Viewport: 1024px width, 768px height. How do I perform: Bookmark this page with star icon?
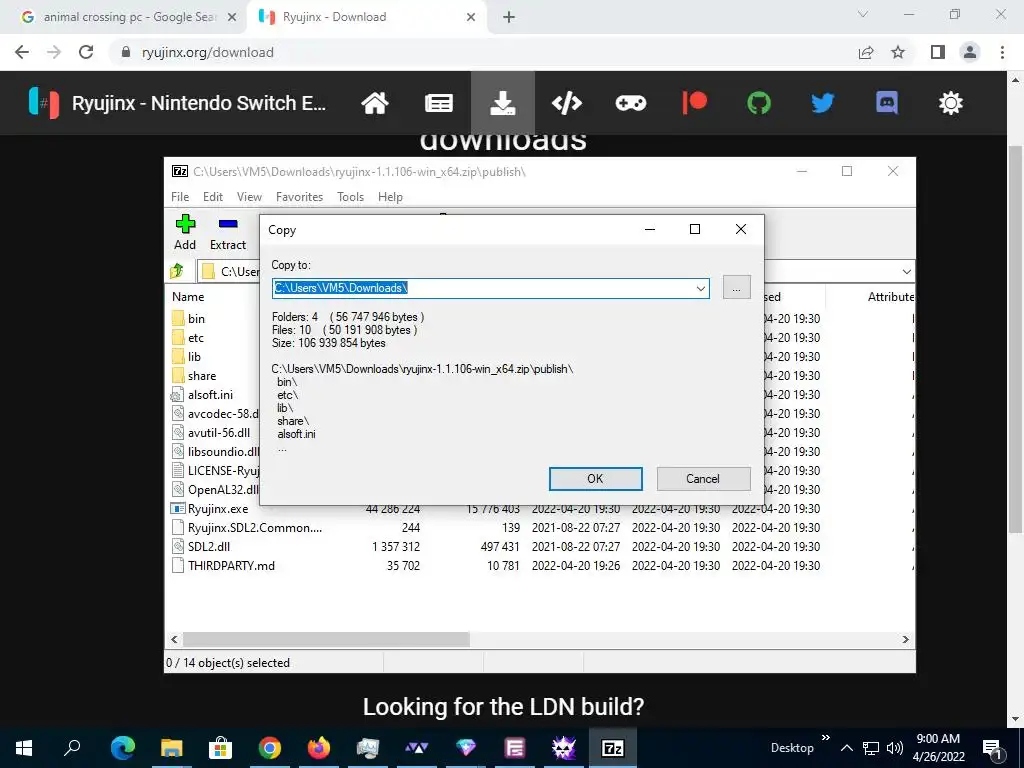point(898,52)
